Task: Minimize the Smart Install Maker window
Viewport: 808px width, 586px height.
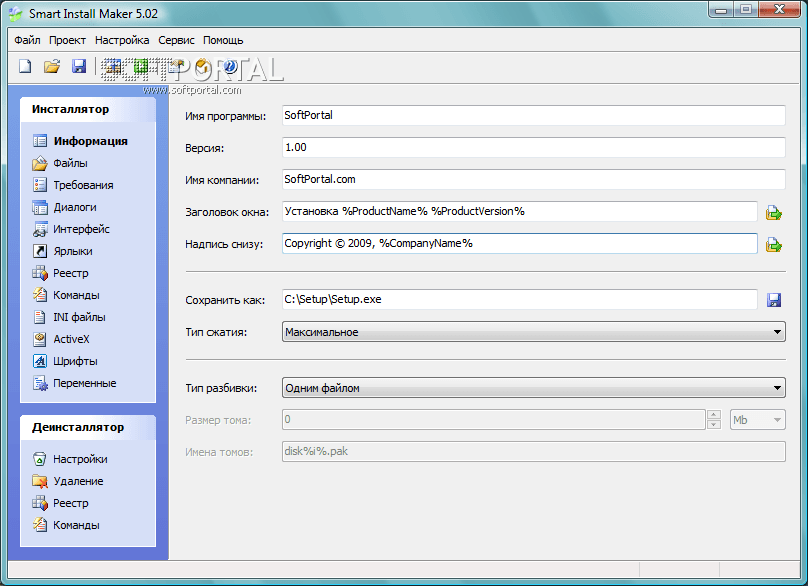Action: point(721,10)
